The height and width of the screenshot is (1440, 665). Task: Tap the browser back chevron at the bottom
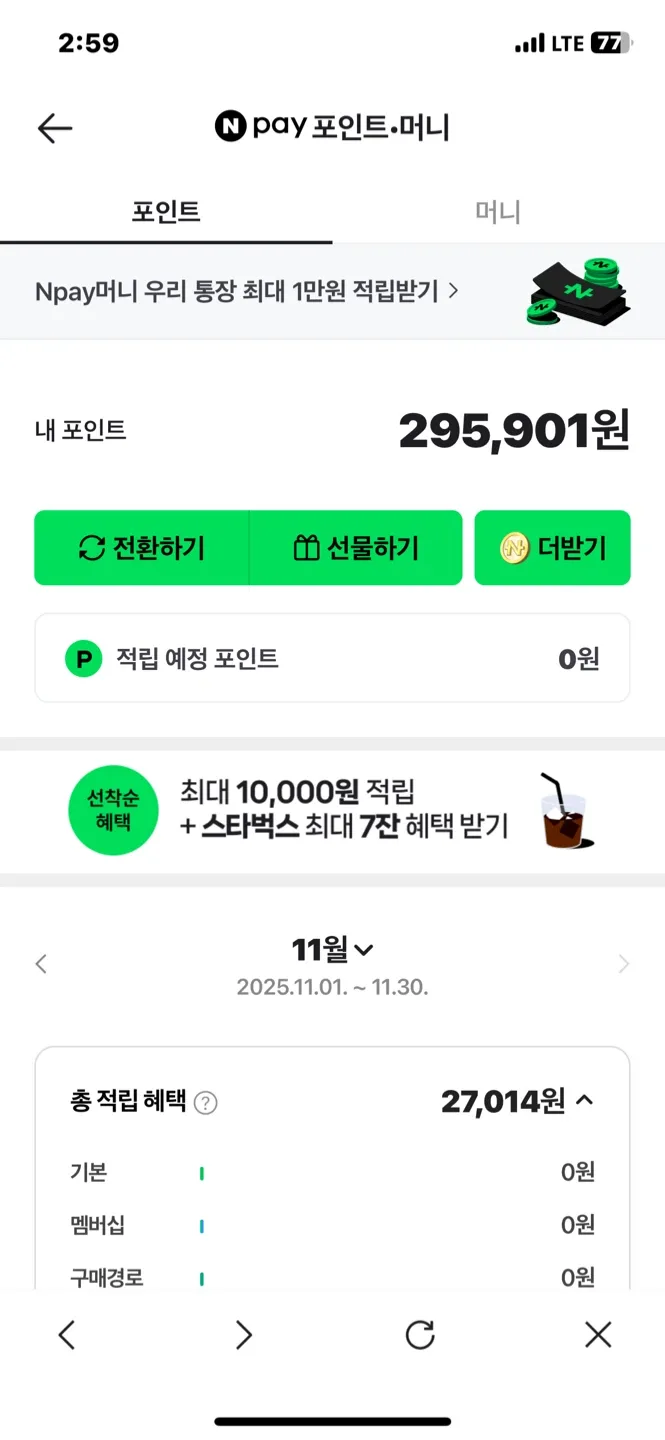[x=67, y=1334]
